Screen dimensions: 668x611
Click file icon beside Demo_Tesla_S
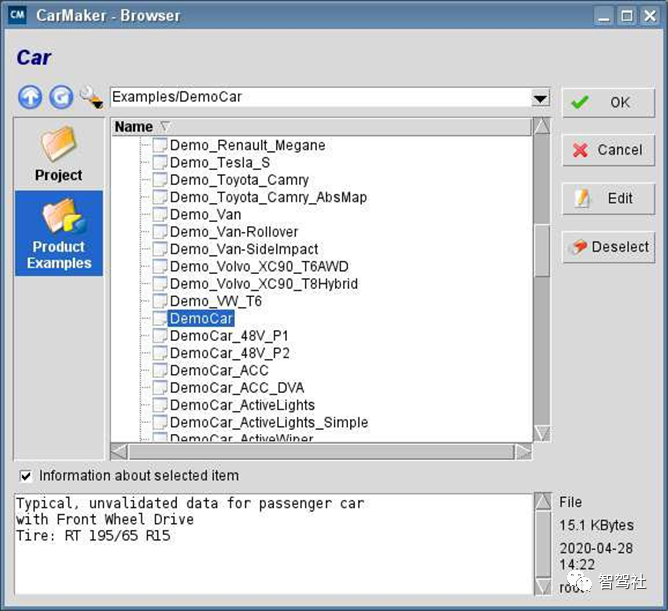[x=160, y=162]
